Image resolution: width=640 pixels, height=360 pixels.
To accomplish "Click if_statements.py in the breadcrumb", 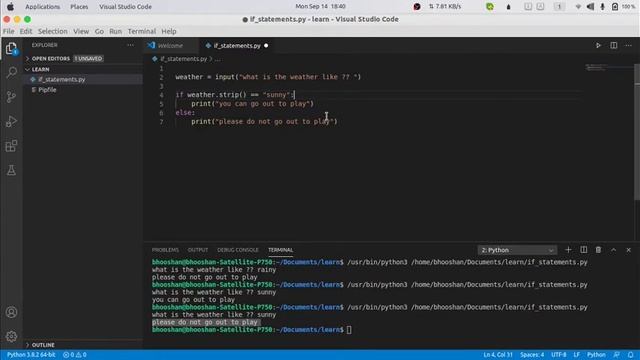I will tap(183, 59).
